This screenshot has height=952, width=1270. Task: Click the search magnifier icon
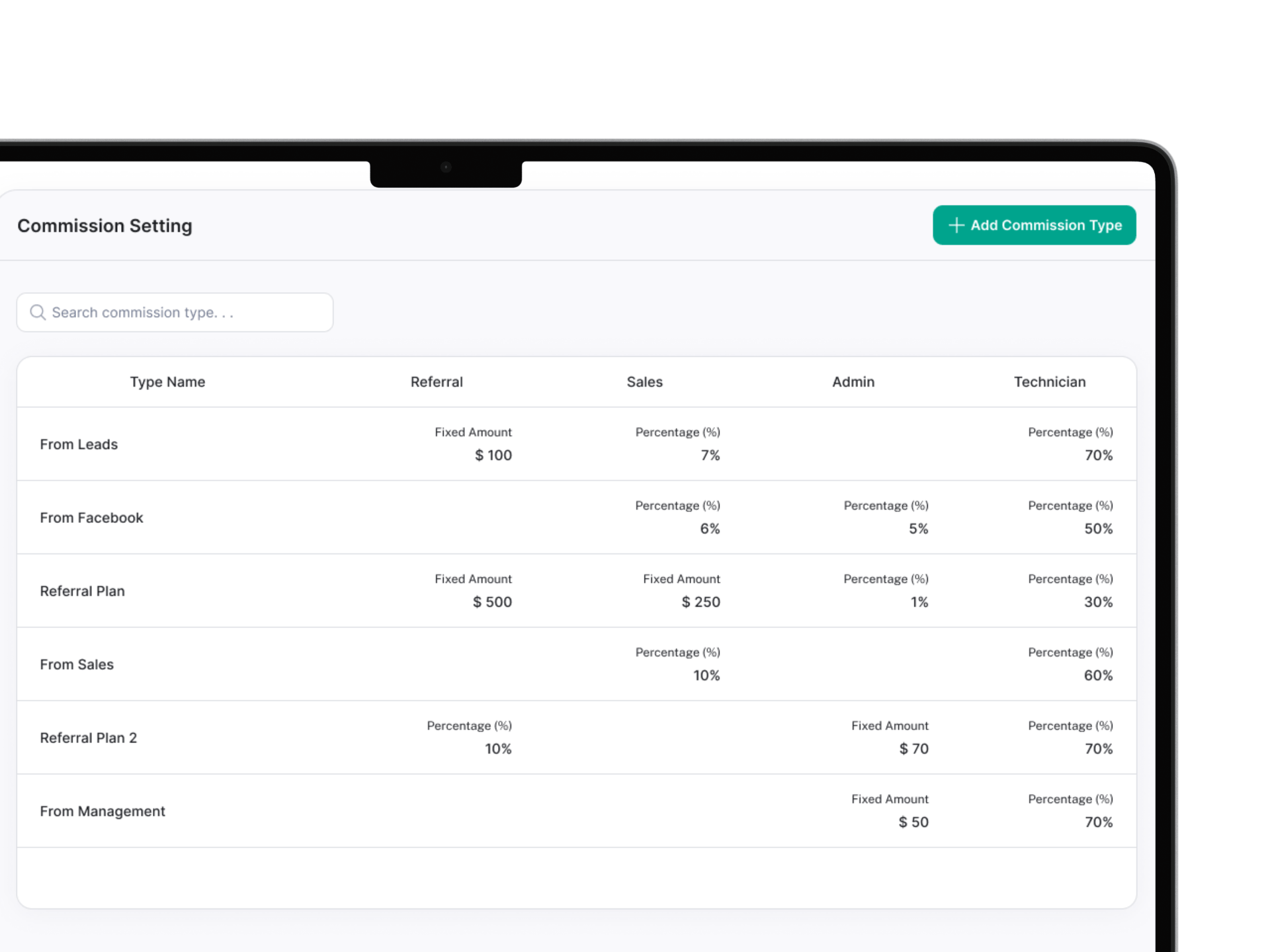[x=38, y=312]
